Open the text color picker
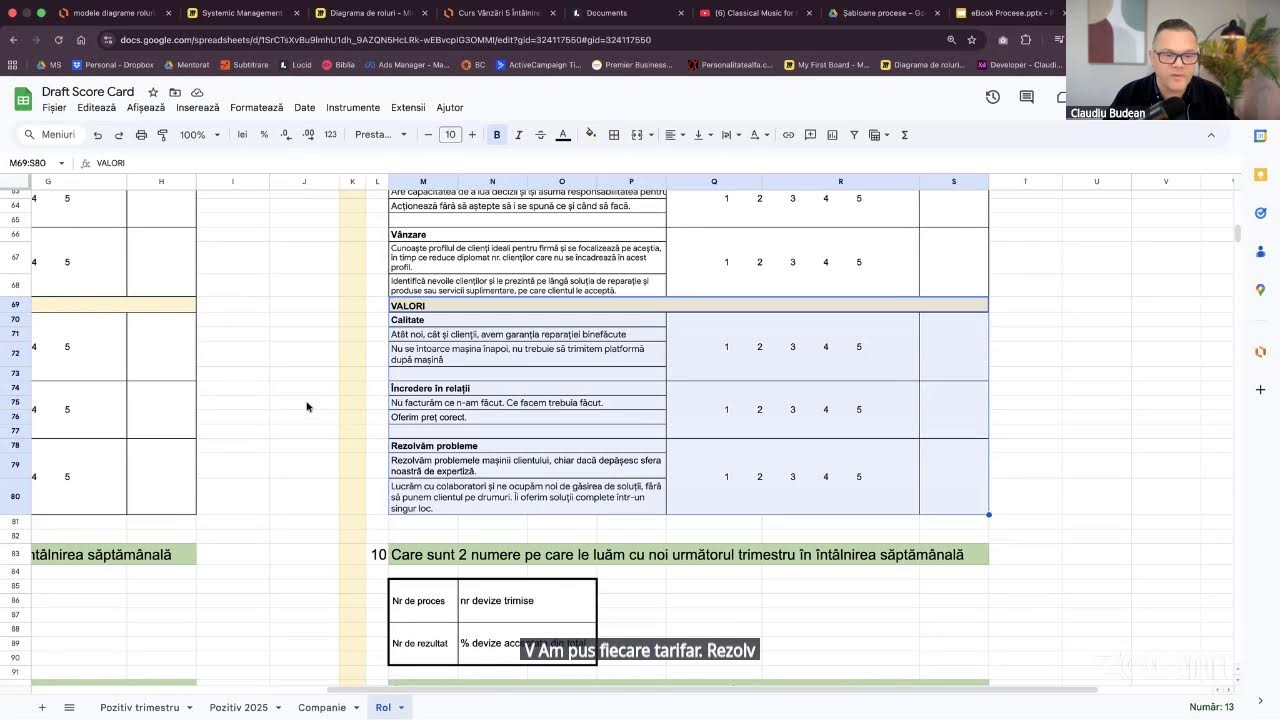1280x720 pixels. [x=563, y=135]
